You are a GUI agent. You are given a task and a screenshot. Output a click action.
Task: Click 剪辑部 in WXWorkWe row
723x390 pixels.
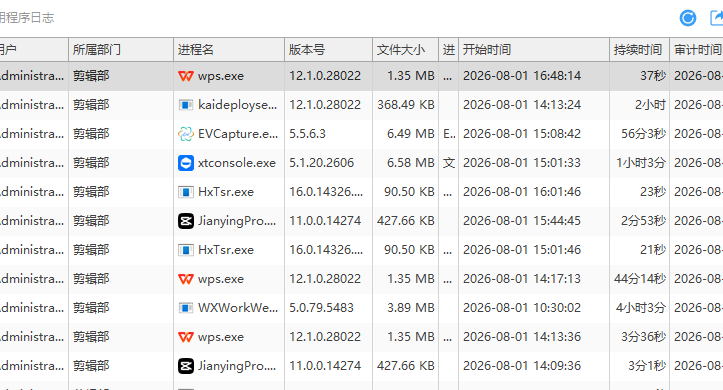pos(91,308)
